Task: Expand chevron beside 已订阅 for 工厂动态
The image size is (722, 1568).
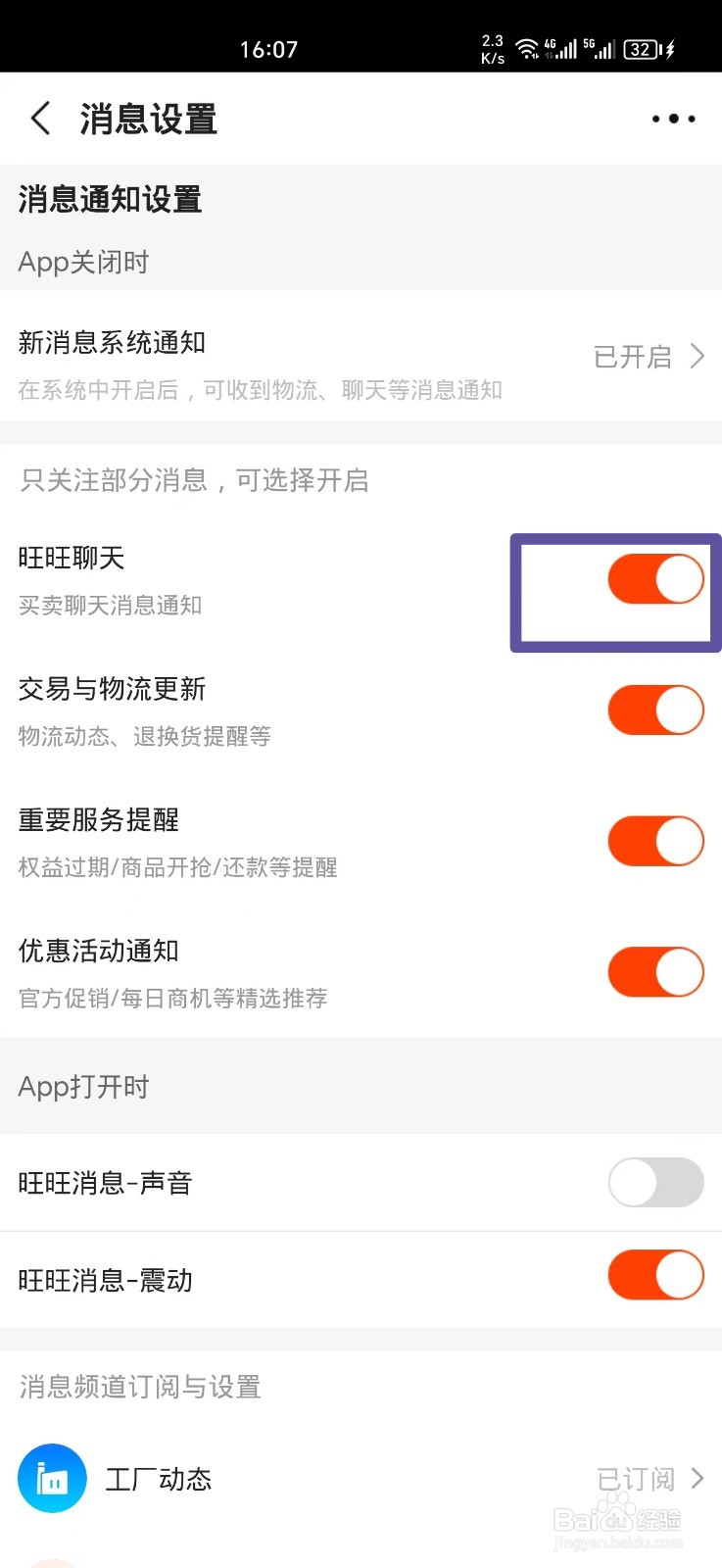Action: pyautogui.click(x=697, y=1478)
